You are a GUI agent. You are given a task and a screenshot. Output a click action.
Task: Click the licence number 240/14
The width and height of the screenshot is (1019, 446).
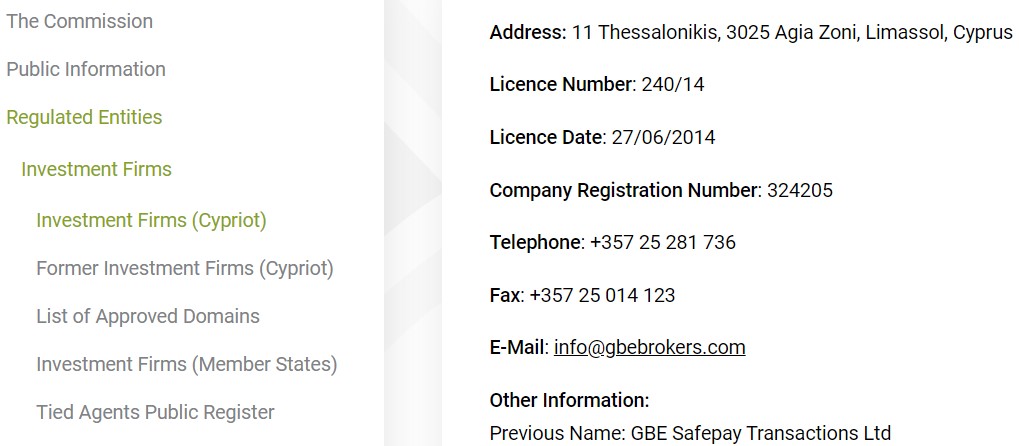[x=672, y=85]
